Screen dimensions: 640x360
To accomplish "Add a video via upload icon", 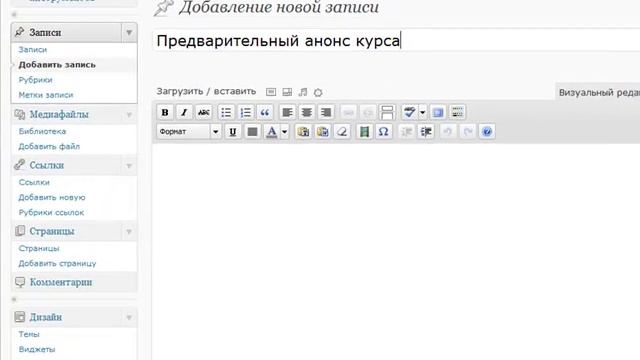I will [x=287, y=92].
